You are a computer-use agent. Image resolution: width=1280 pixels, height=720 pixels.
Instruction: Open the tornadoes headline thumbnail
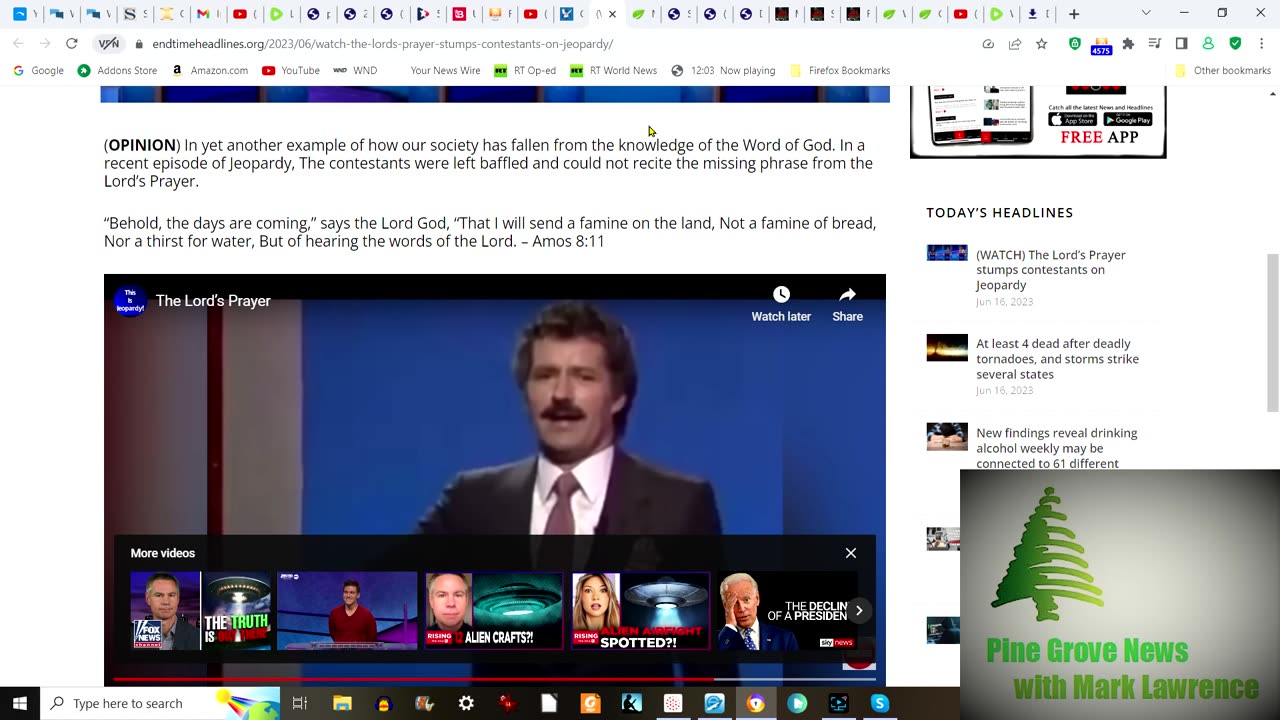947,348
